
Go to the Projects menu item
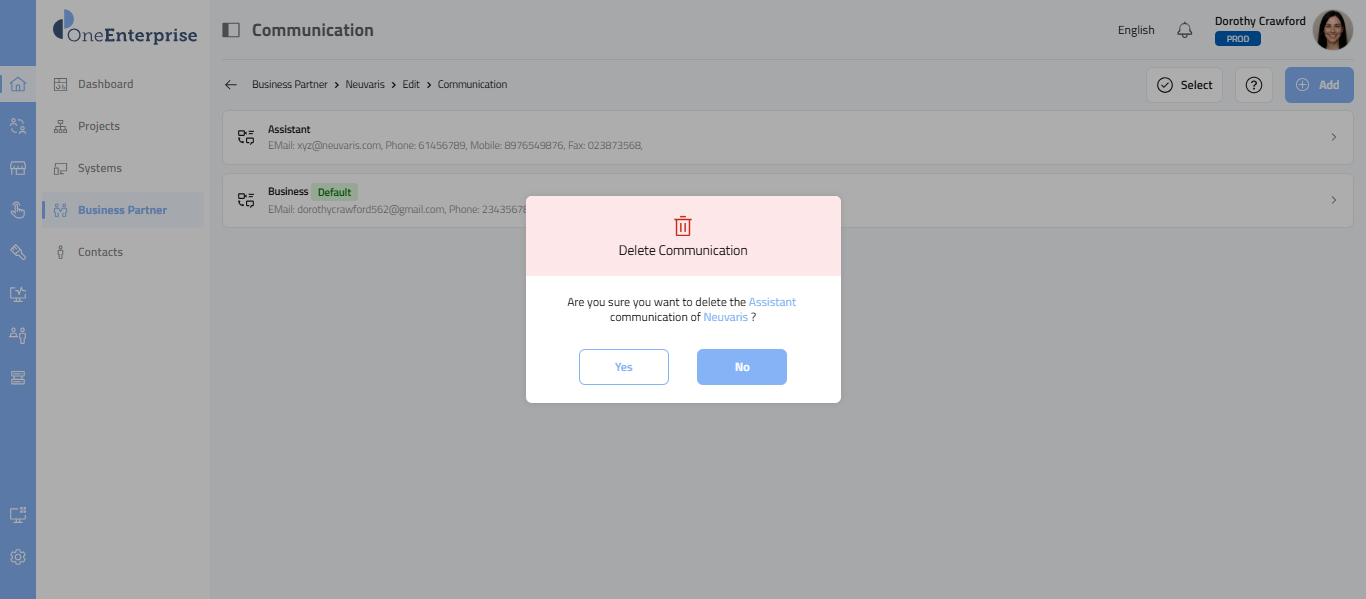(98, 126)
